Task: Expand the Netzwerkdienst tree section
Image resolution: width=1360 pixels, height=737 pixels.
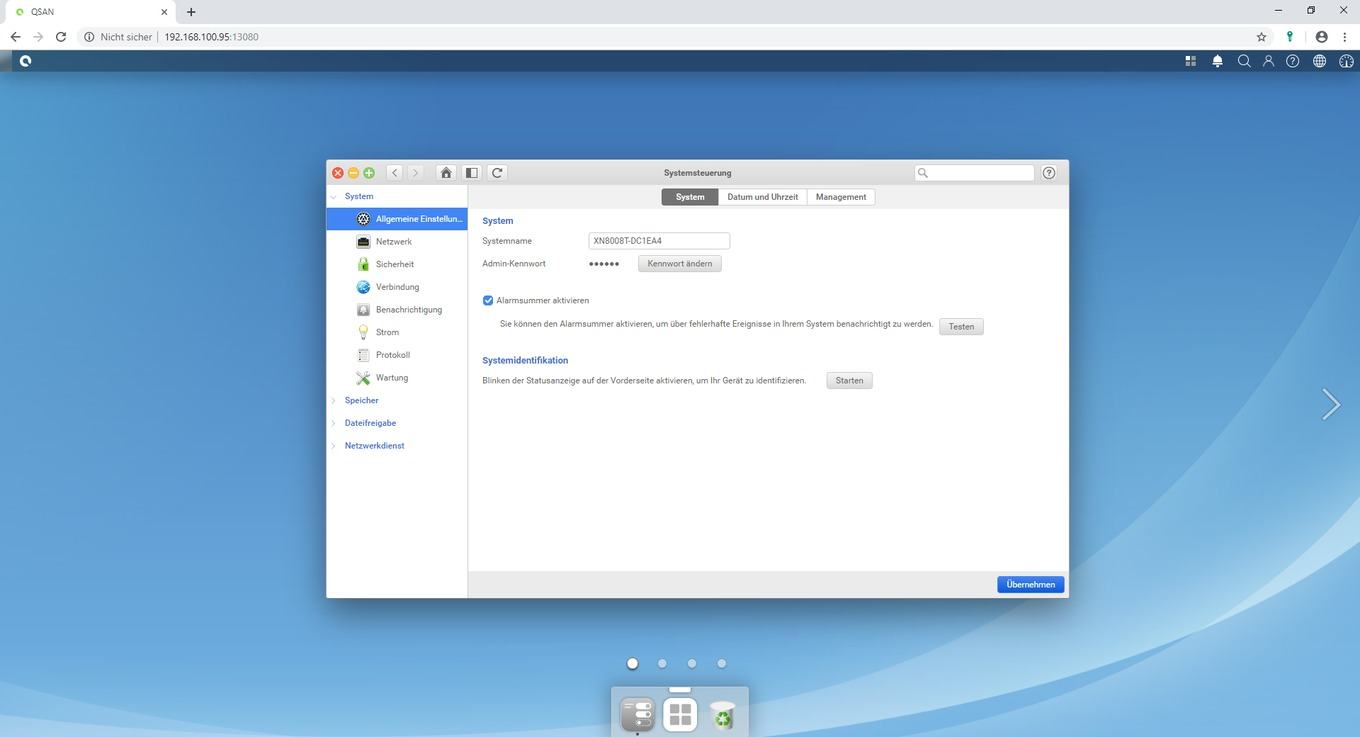Action: click(334, 446)
